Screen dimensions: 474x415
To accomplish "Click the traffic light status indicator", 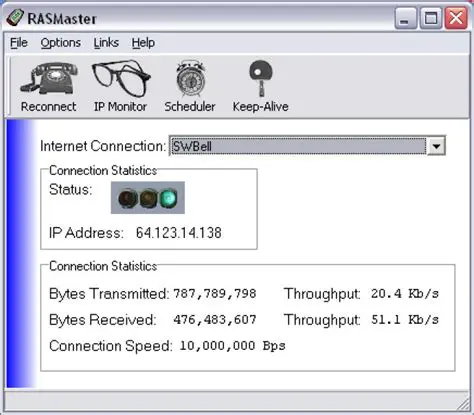I will tap(148, 198).
